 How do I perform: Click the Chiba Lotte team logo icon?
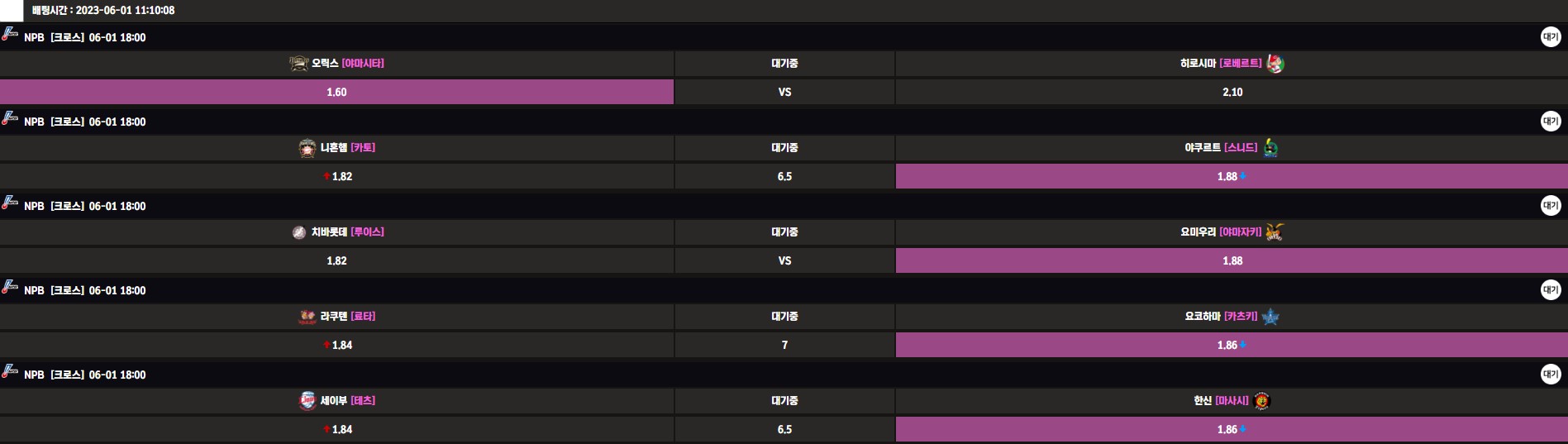(x=299, y=232)
